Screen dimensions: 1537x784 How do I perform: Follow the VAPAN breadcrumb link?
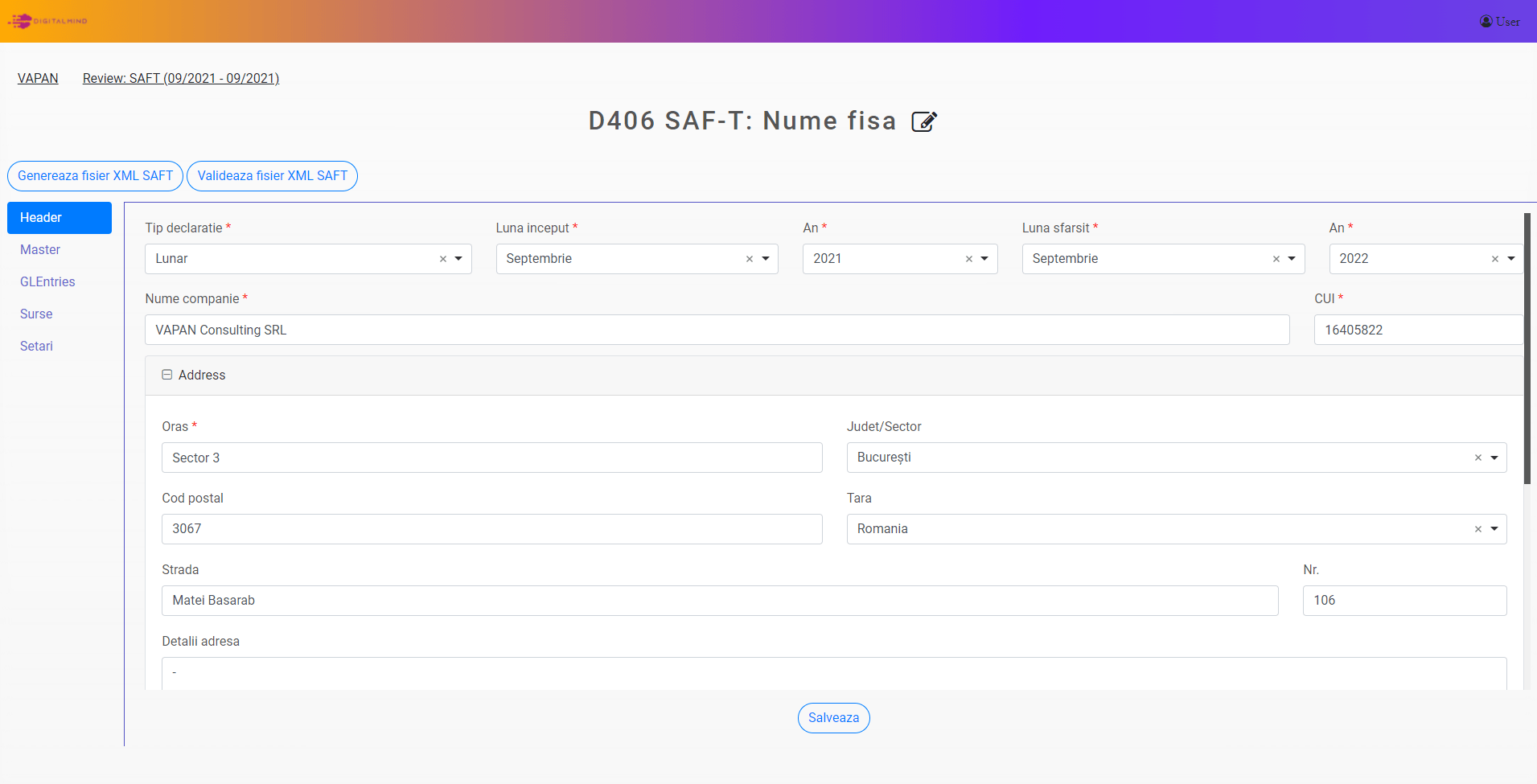38,78
